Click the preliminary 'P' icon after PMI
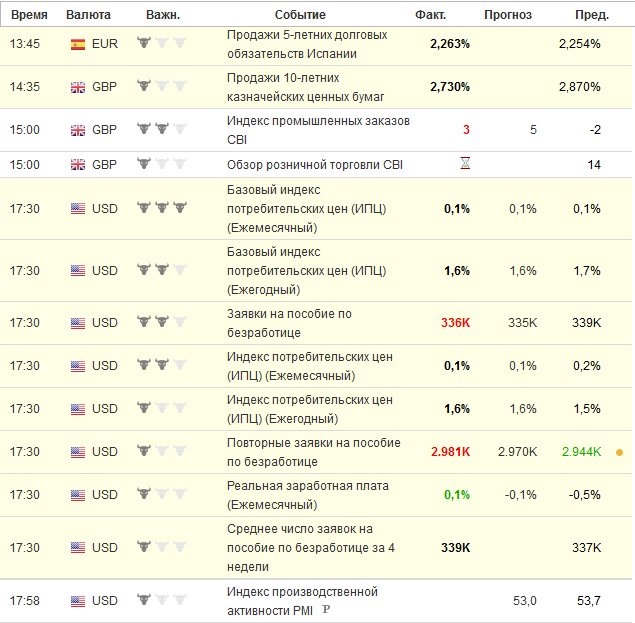635x623 pixels. (326, 609)
